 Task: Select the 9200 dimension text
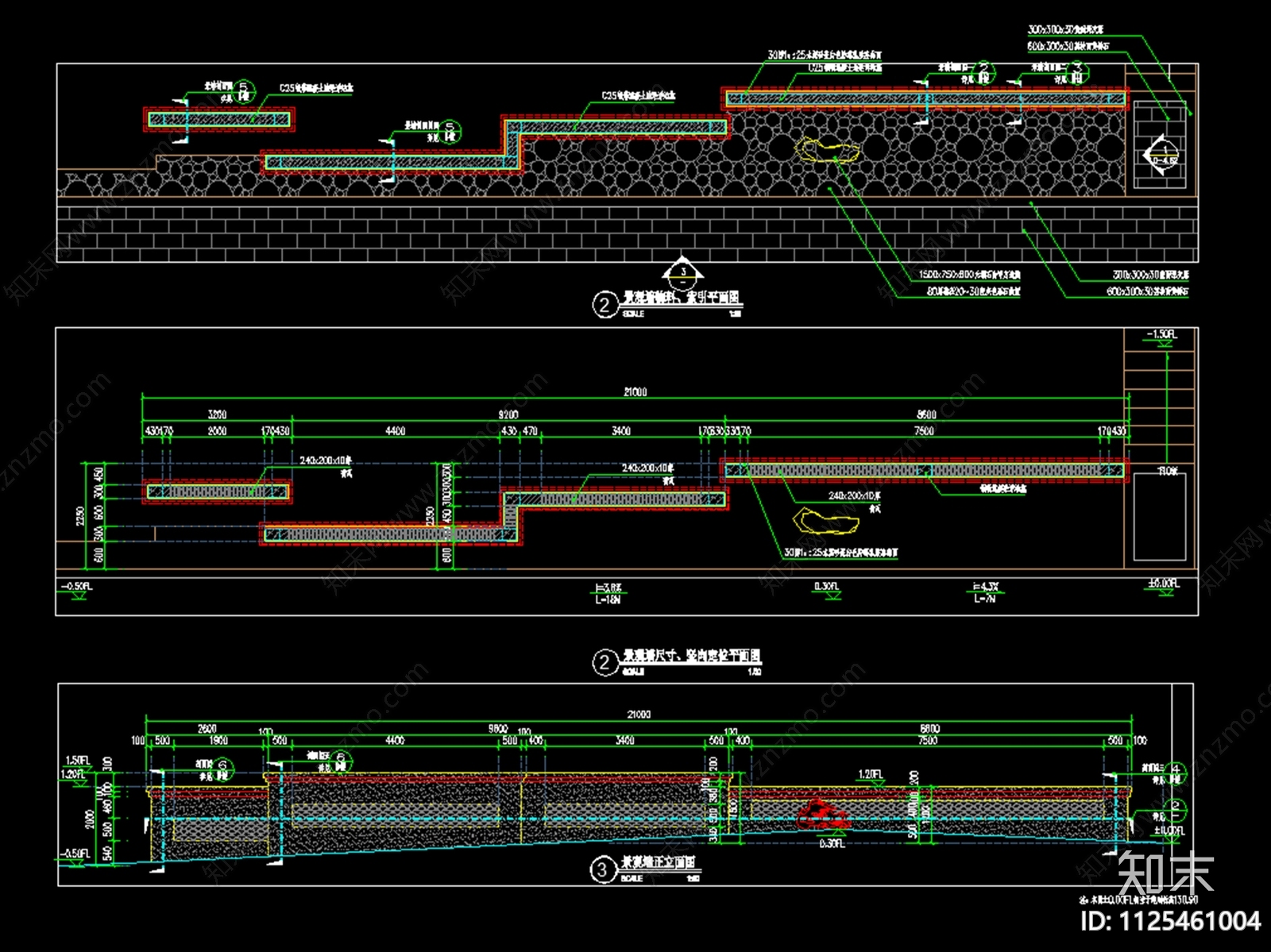[x=508, y=414]
